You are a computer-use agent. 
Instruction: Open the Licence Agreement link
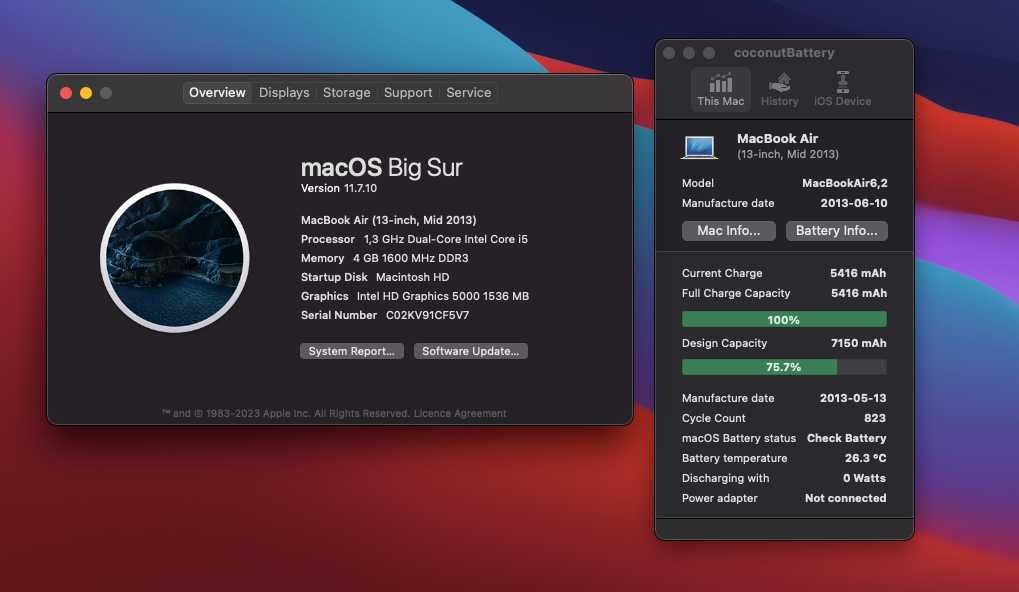(x=460, y=413)
